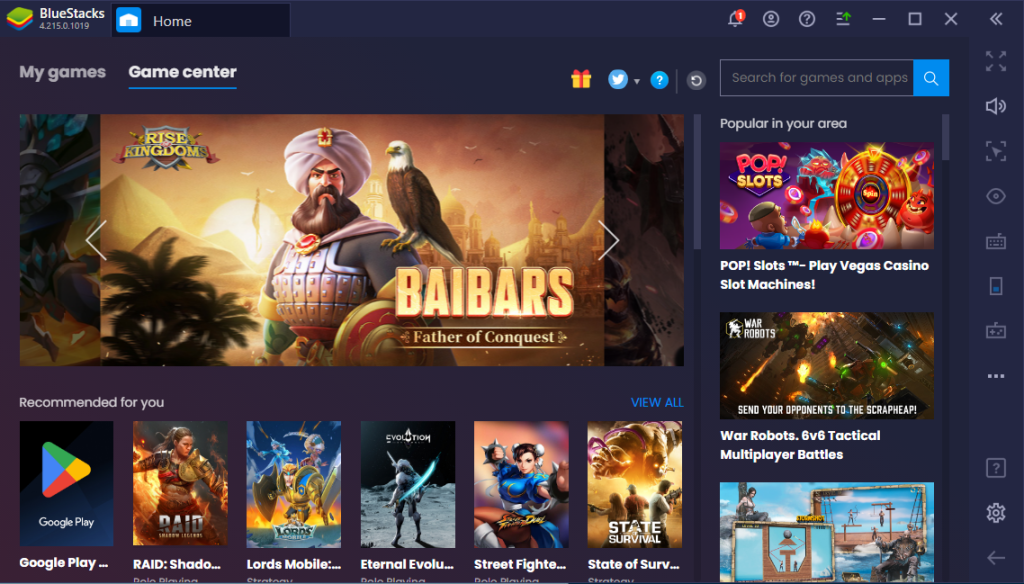Open the POP! Slots banner image
1024x584 pixels.
pyautogui.click(x=827, y=195)
